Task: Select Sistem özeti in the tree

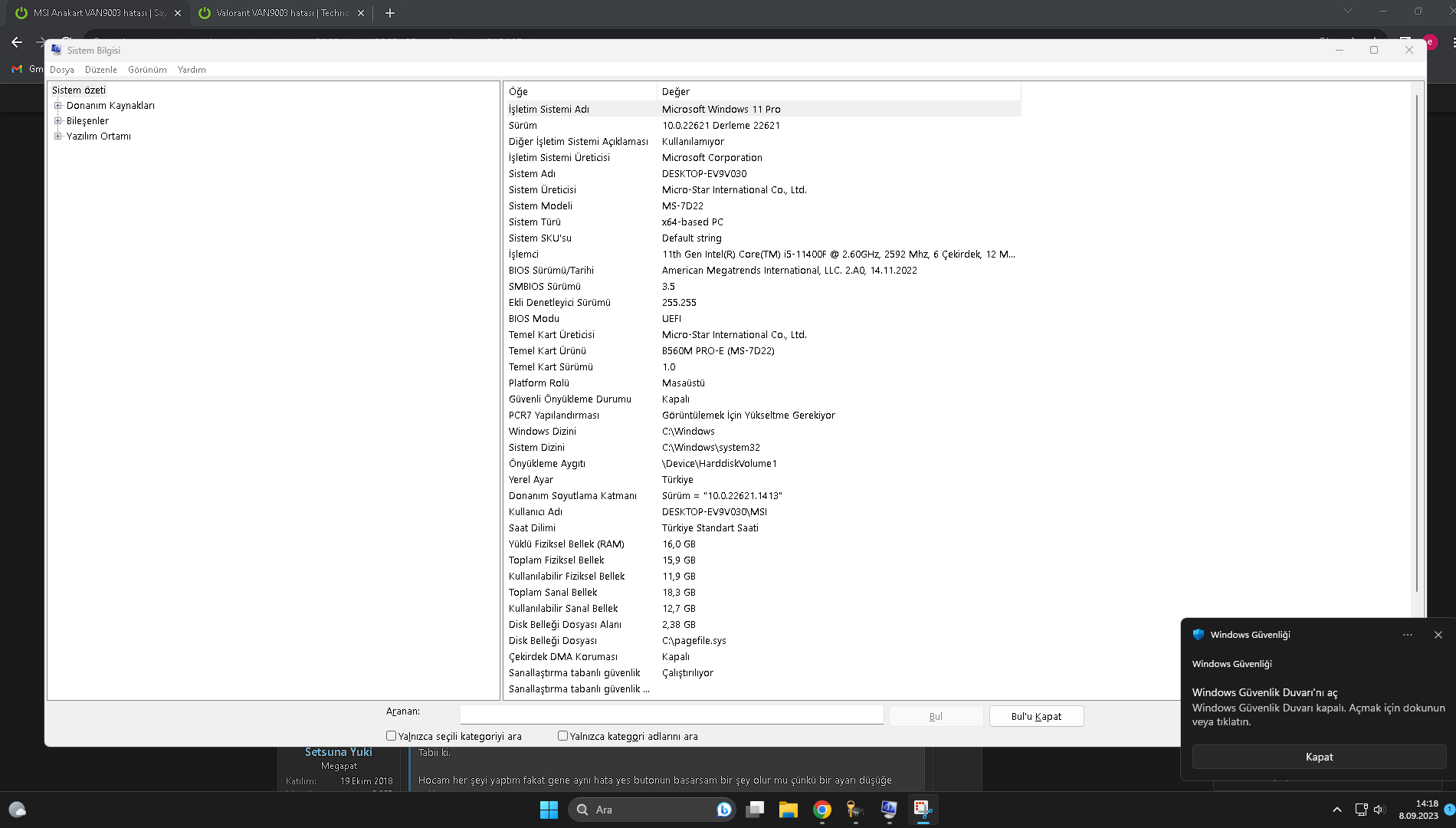Action: (79, 90)
